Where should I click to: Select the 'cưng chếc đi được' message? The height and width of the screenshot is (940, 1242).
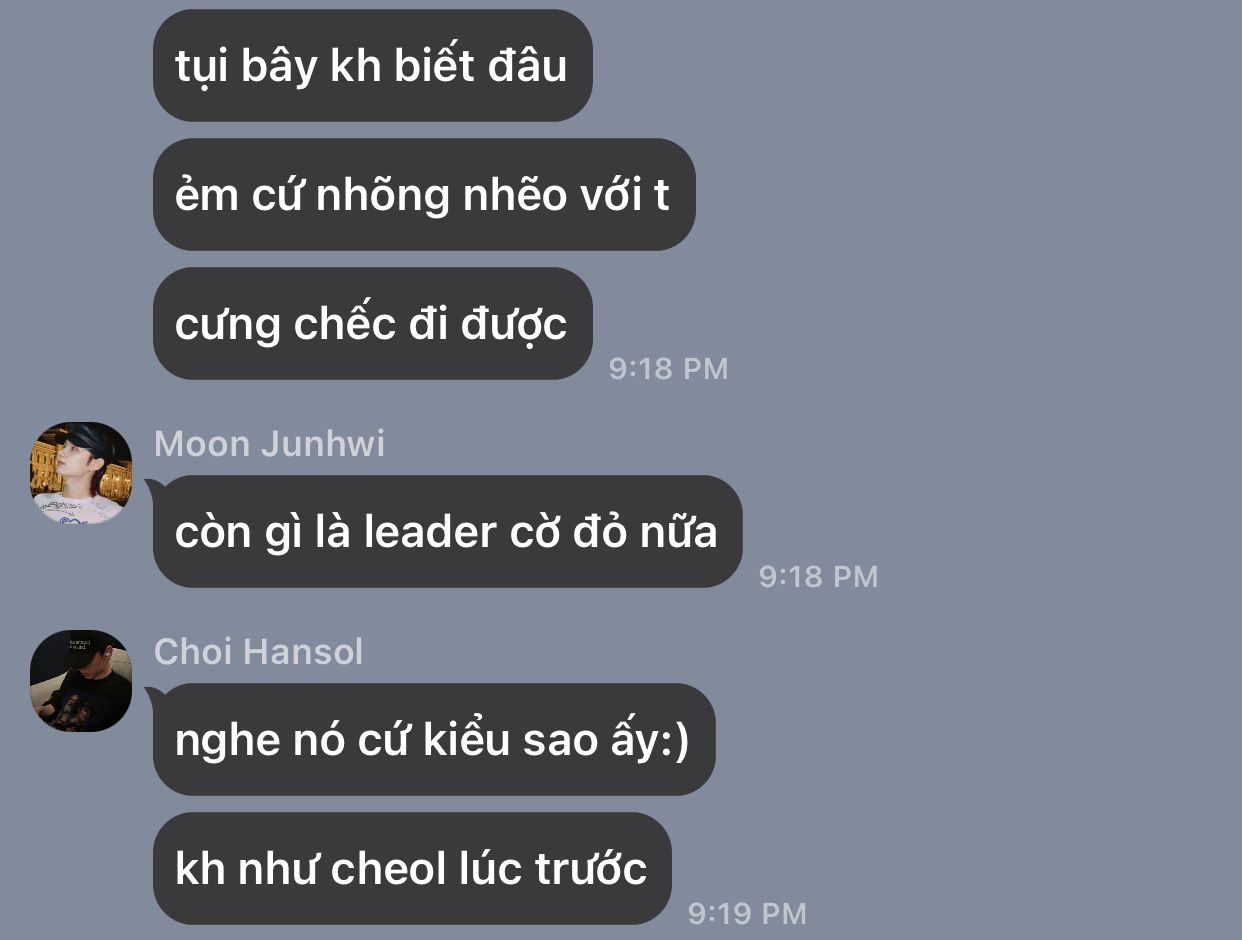[373, 323]
